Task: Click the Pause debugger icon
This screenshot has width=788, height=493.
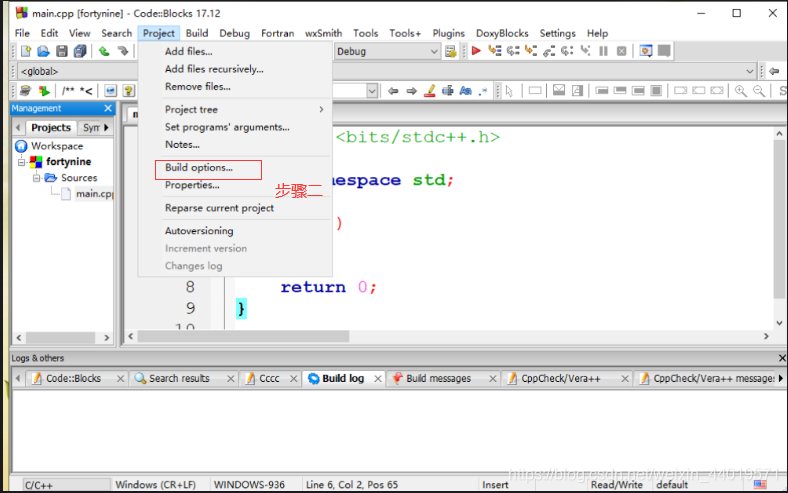Action: [x=604, y=51]
